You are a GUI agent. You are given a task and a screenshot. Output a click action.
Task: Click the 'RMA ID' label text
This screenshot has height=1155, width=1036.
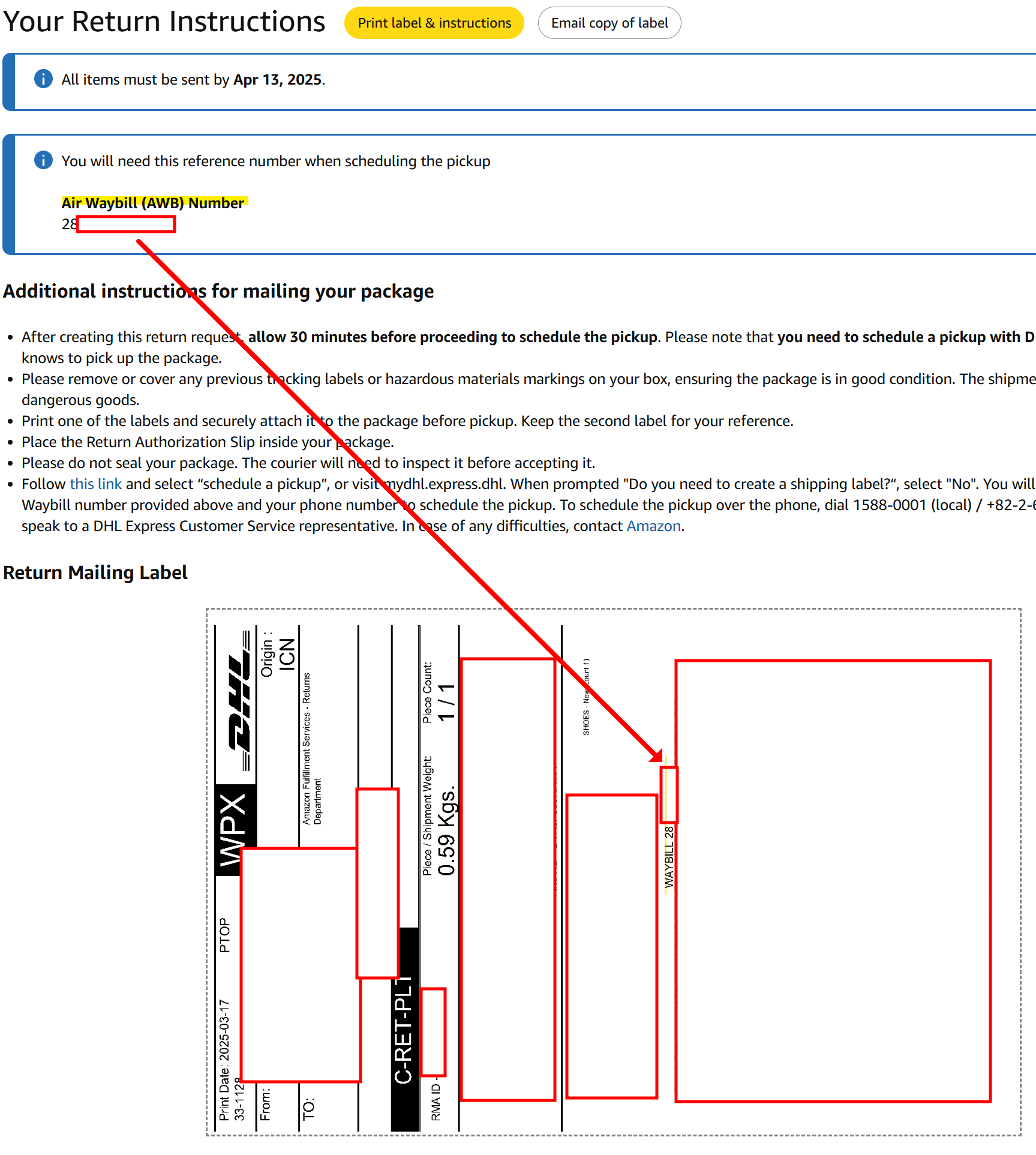436,1102
